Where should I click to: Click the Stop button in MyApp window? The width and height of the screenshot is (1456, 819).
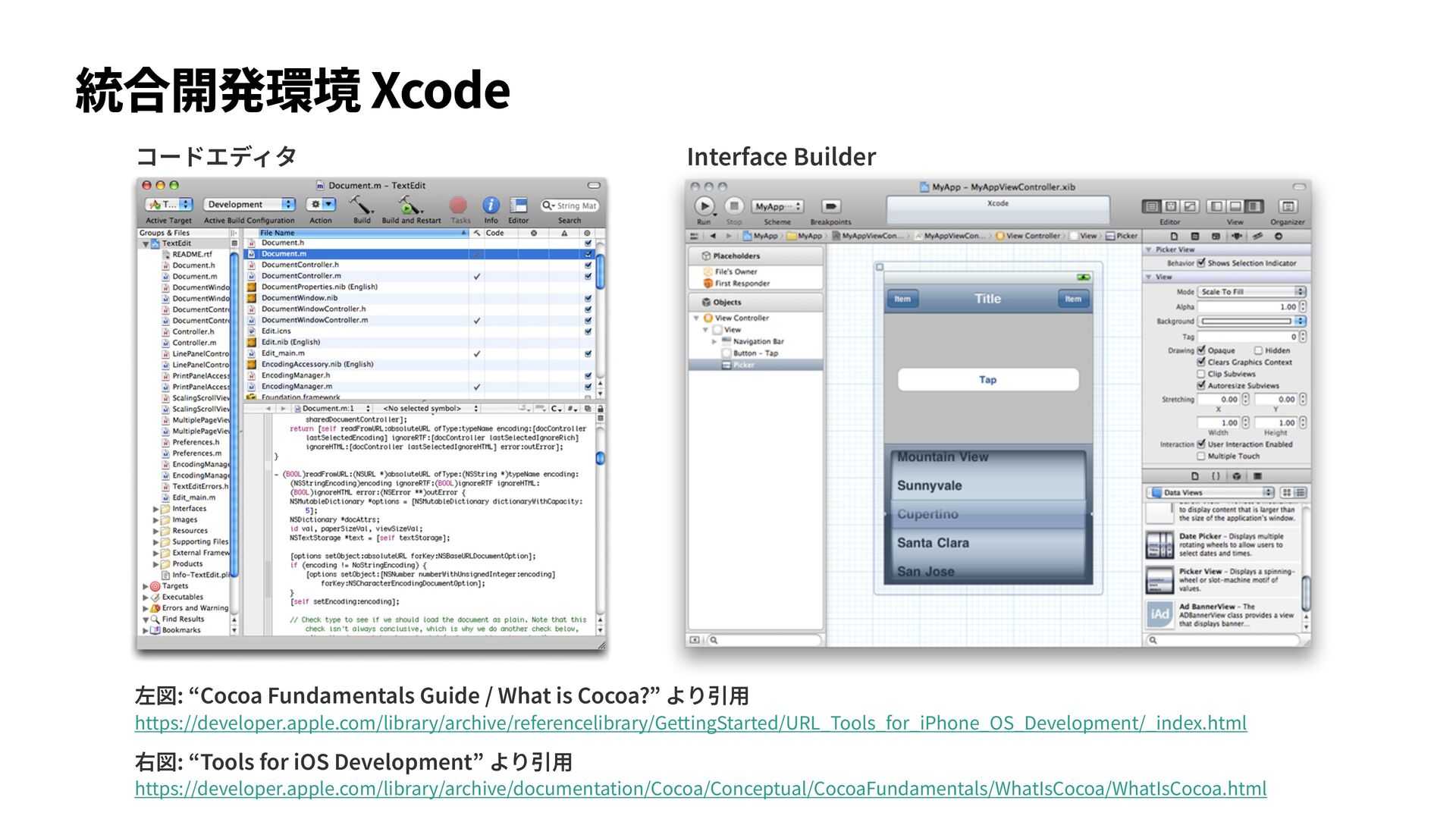733,206
